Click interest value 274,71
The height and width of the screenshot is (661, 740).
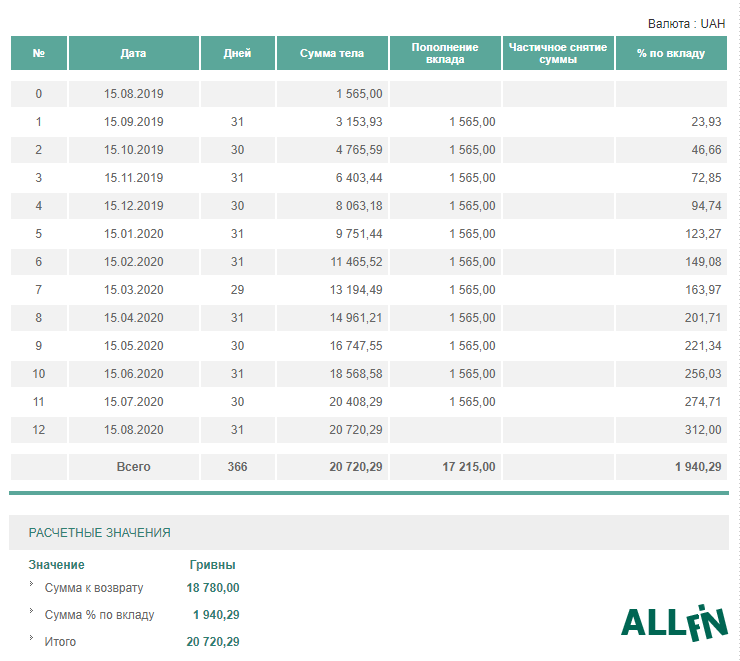(703, 402)
